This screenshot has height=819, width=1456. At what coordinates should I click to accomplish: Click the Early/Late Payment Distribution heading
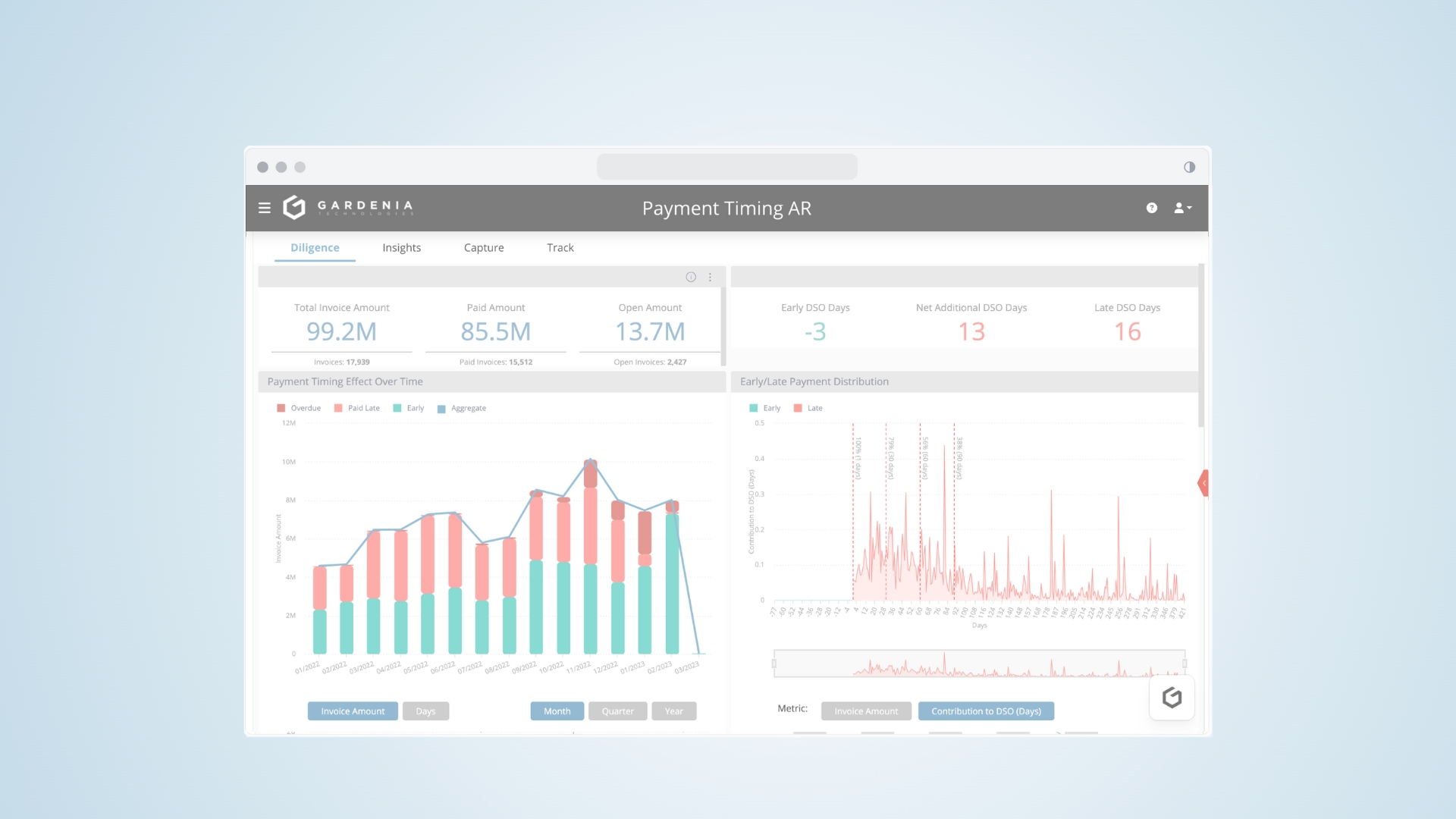[x=814, y=381]
